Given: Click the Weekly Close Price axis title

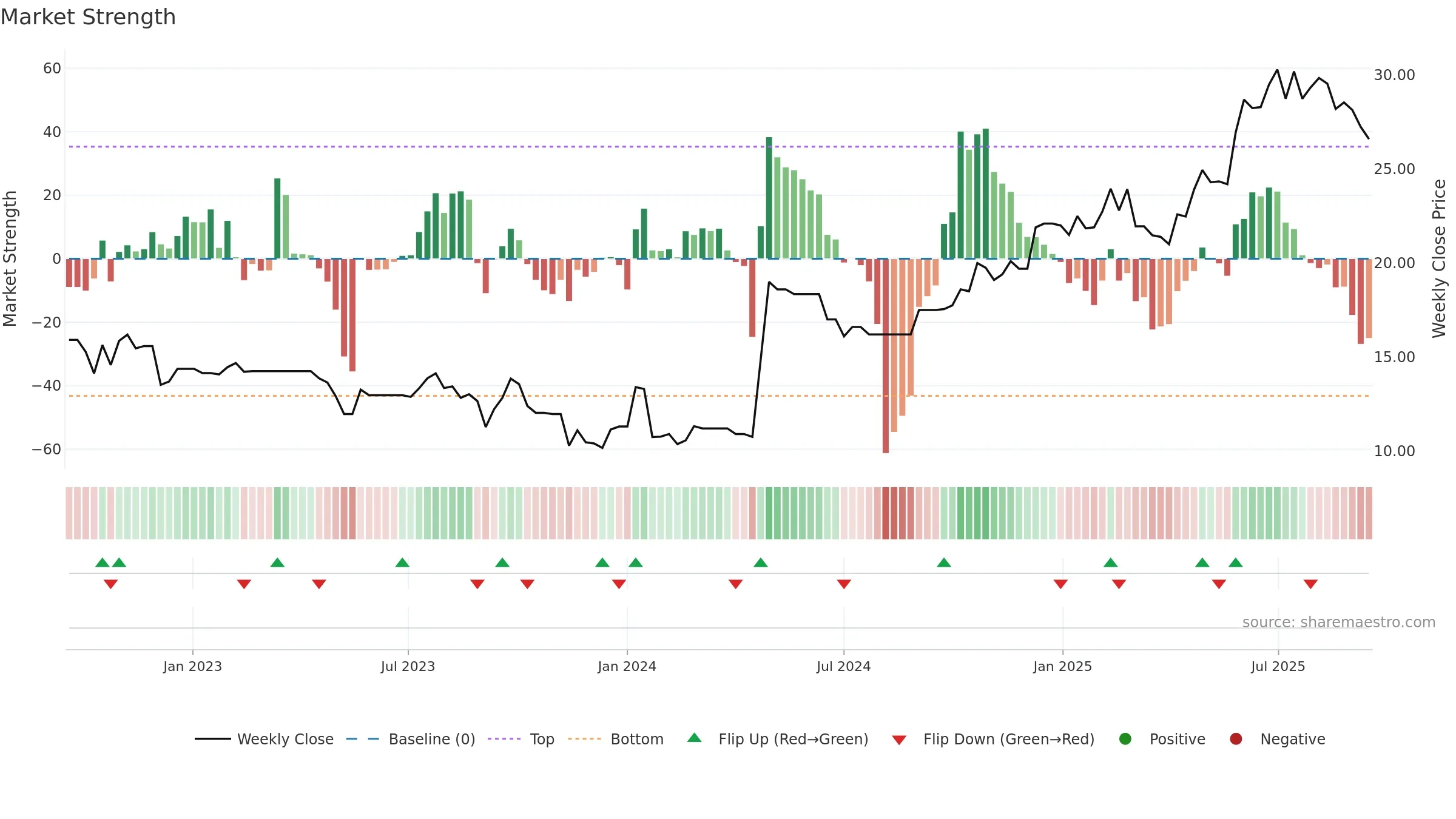Looking at the screenshot, I should click(x=1439, y=258).
